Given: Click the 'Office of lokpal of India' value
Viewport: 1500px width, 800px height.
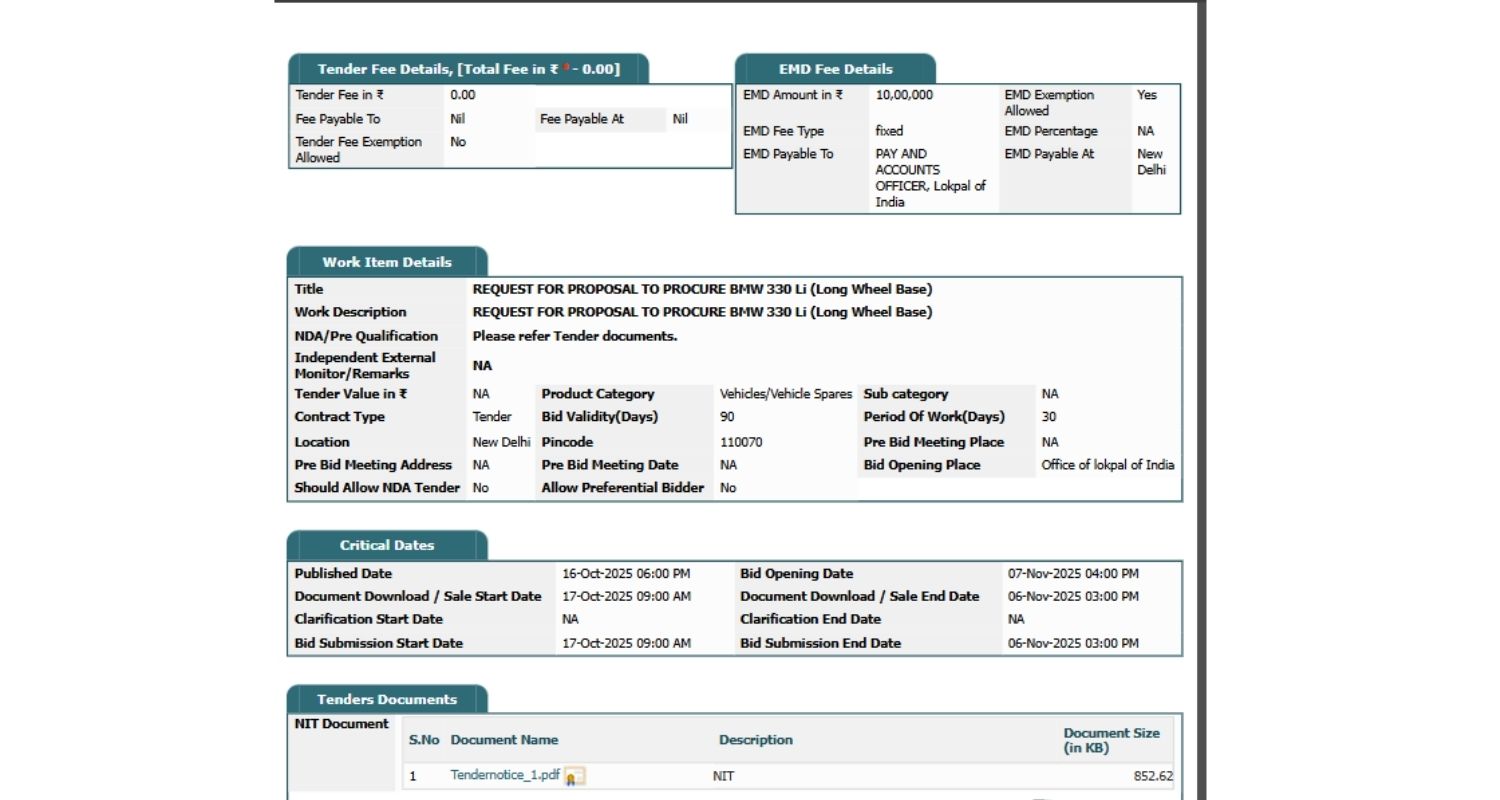Looking at the screenshot, I should (x=1107, y=465).
